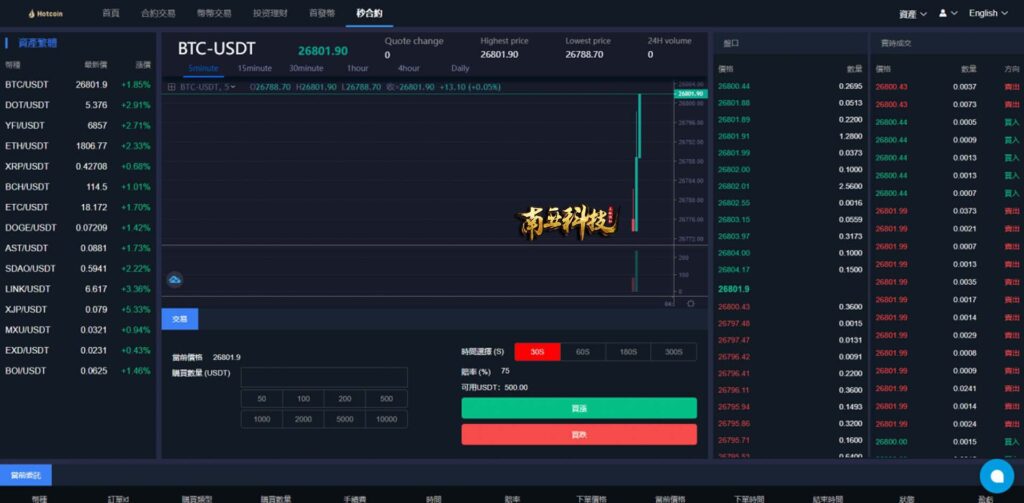
Task: Open the 資產 assets dropdown in the header
Action: click(912, 14)
